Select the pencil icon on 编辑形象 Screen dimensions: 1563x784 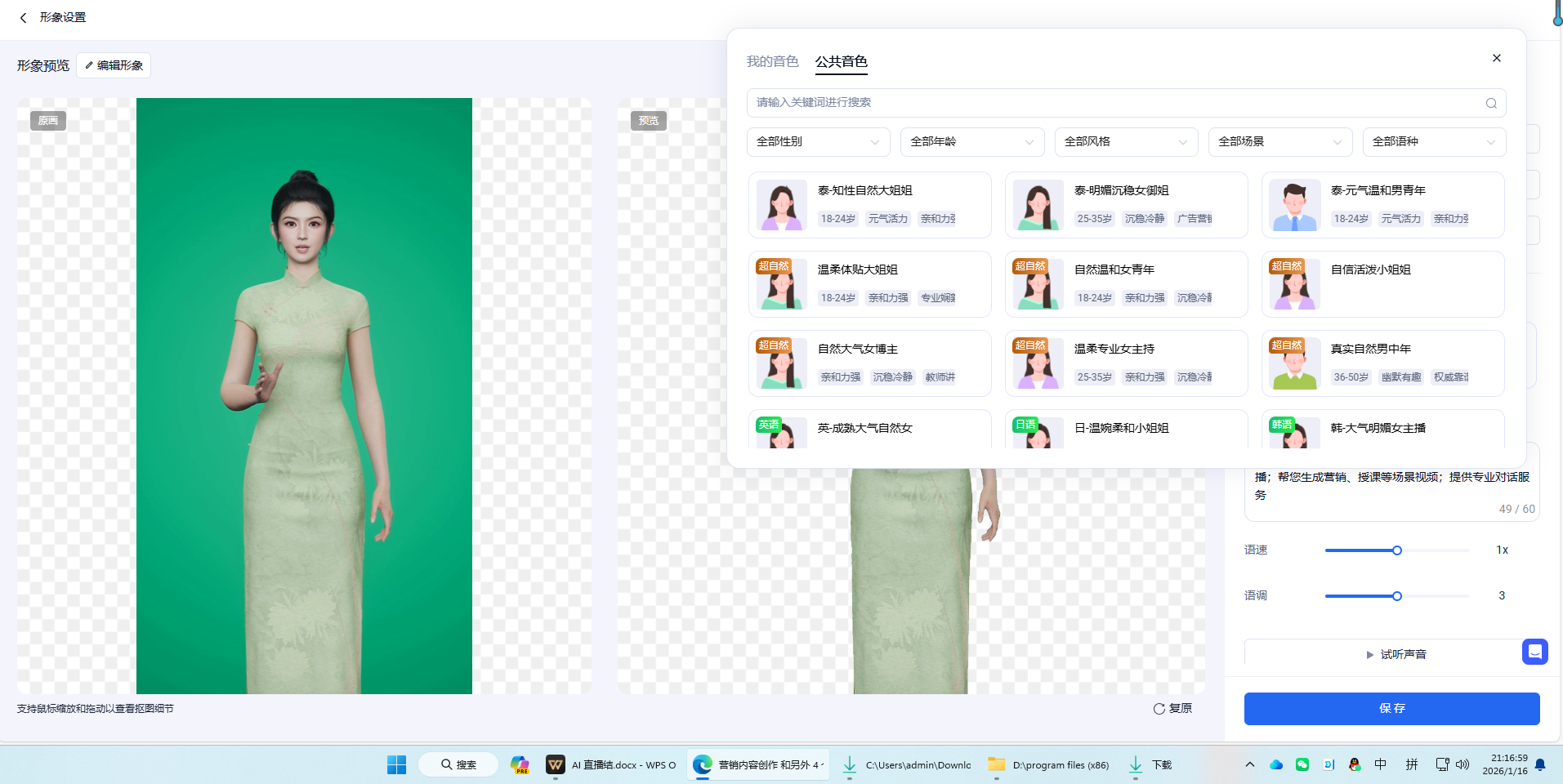coord(88,65)
